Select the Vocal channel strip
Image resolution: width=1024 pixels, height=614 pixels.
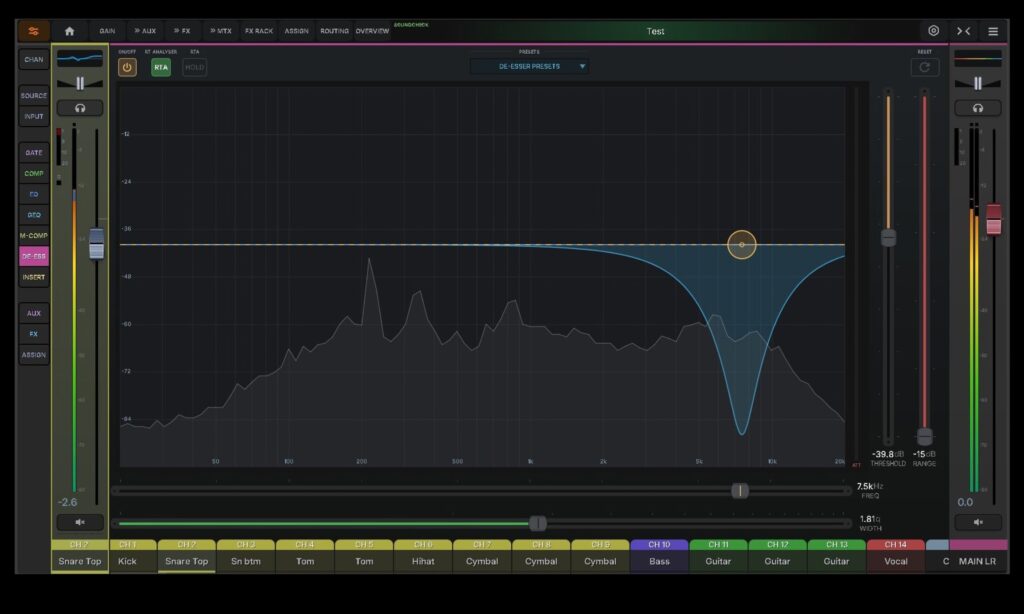895,556
